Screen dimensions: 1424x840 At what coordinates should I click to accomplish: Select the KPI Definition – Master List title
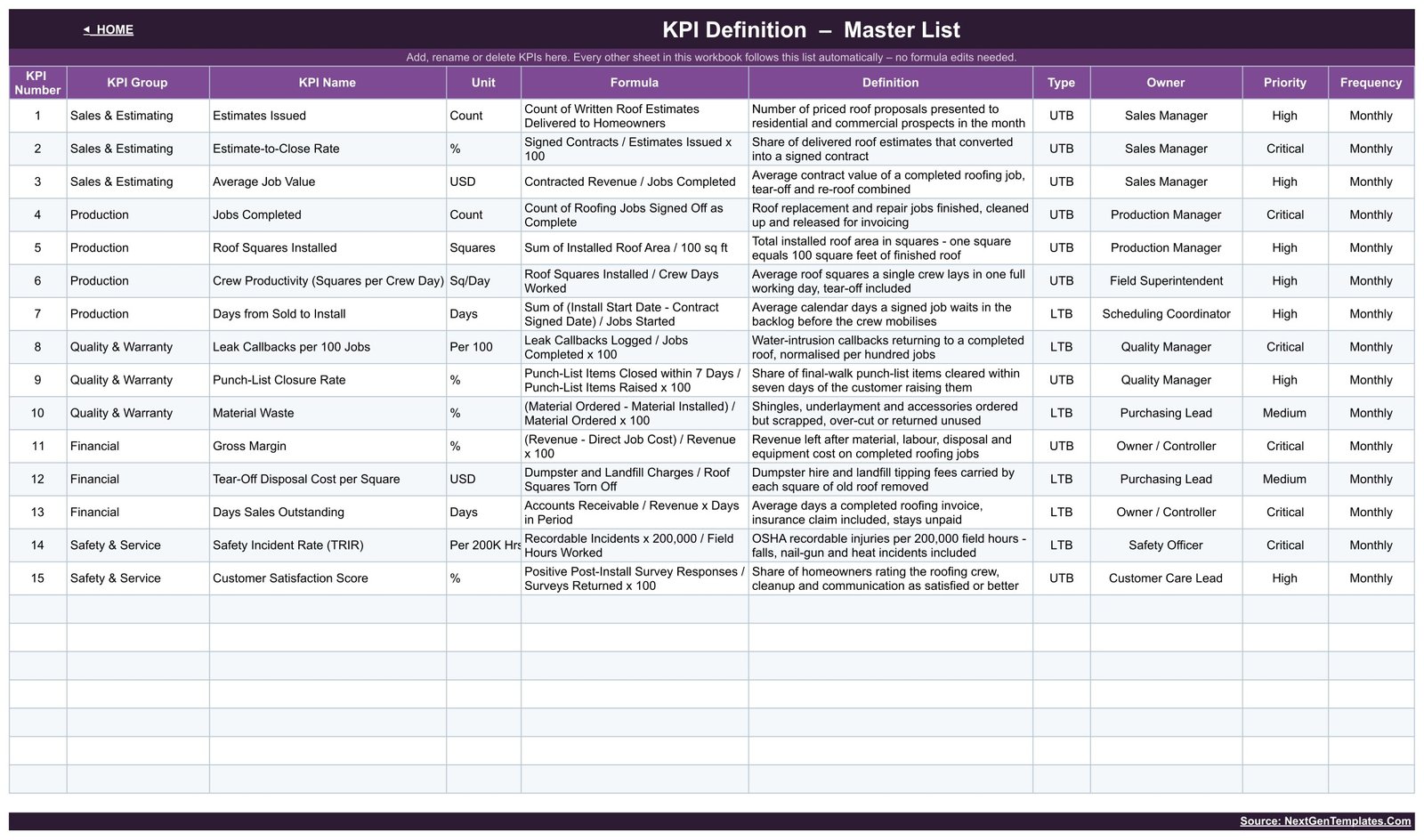pos(811,29)
